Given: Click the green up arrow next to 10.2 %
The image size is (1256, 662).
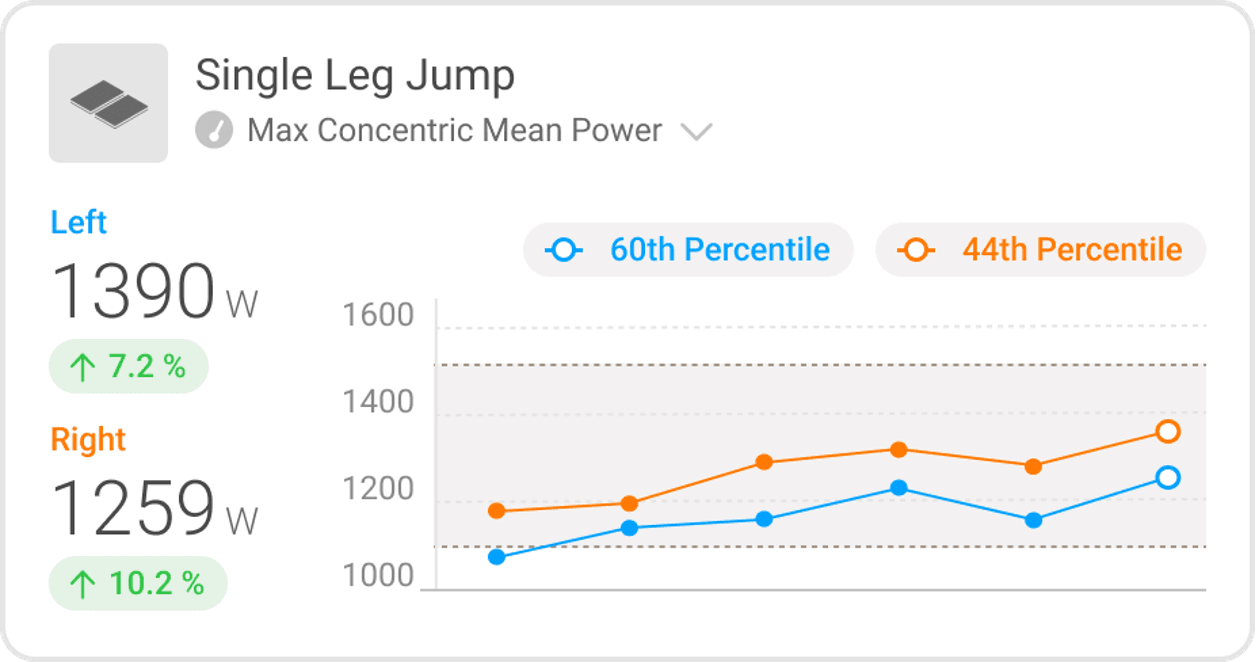Looking at the screenshot, I should [x=82, y=585].
